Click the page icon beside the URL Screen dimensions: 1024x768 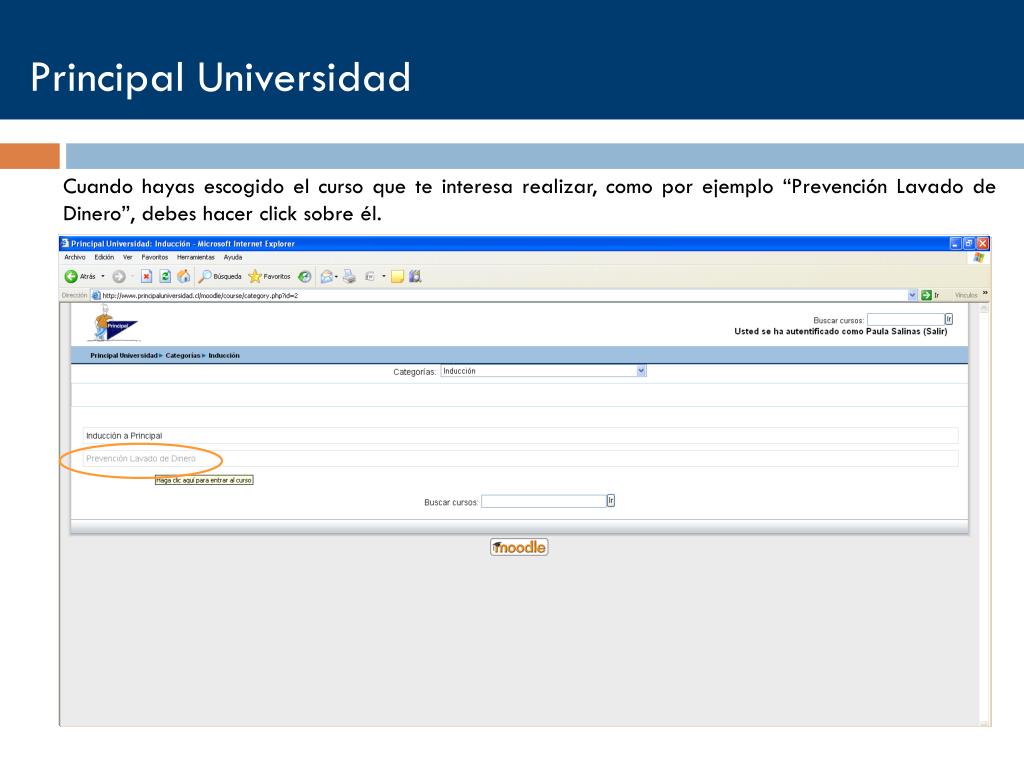pos(96,295)
